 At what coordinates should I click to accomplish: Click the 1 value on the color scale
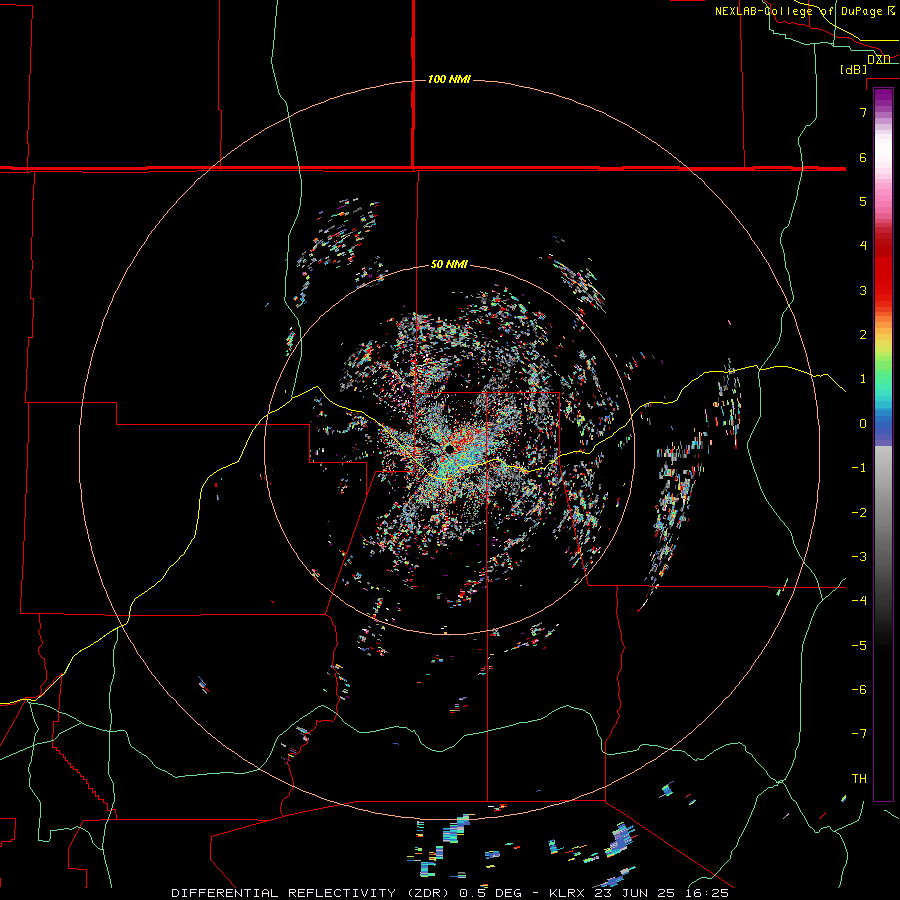pos(863,379)
